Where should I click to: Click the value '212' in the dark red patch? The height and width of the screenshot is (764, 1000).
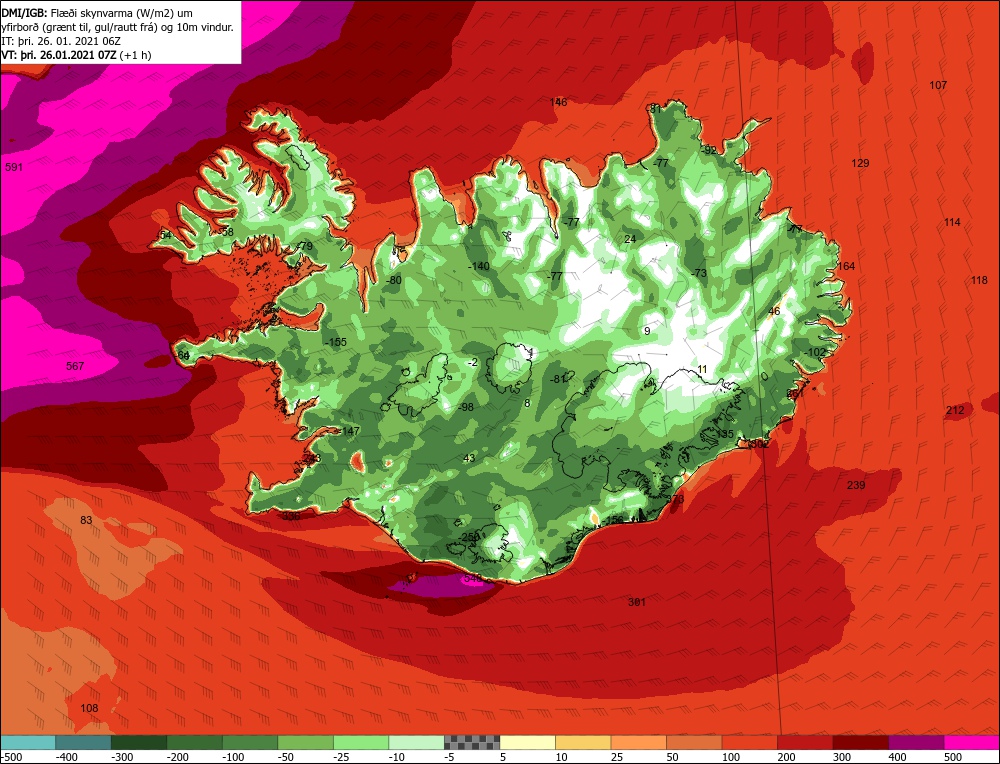[955, 410]
